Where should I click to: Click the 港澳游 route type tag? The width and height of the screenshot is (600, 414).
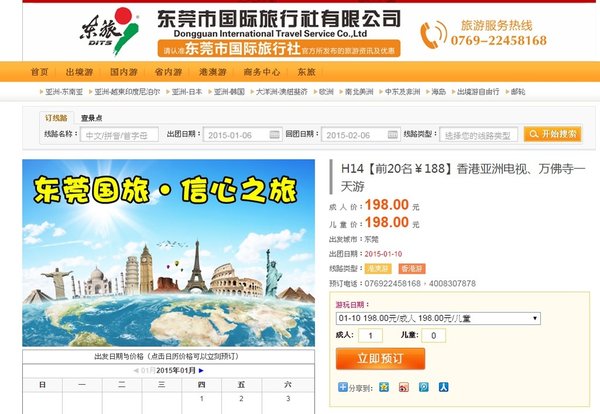[x=378, y=269]
